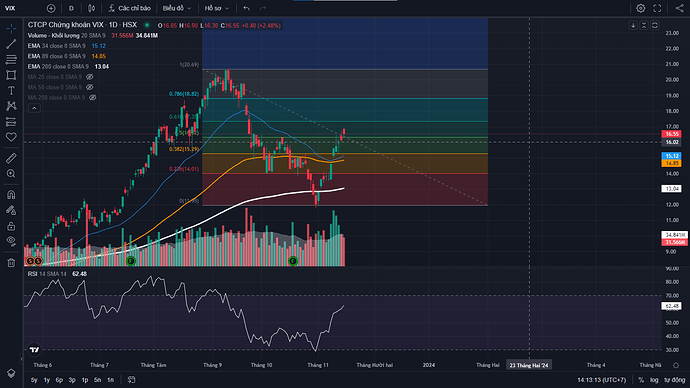
Task: Click the collapse pane icon
Action: pyautogui.click(x=644, y=26)
